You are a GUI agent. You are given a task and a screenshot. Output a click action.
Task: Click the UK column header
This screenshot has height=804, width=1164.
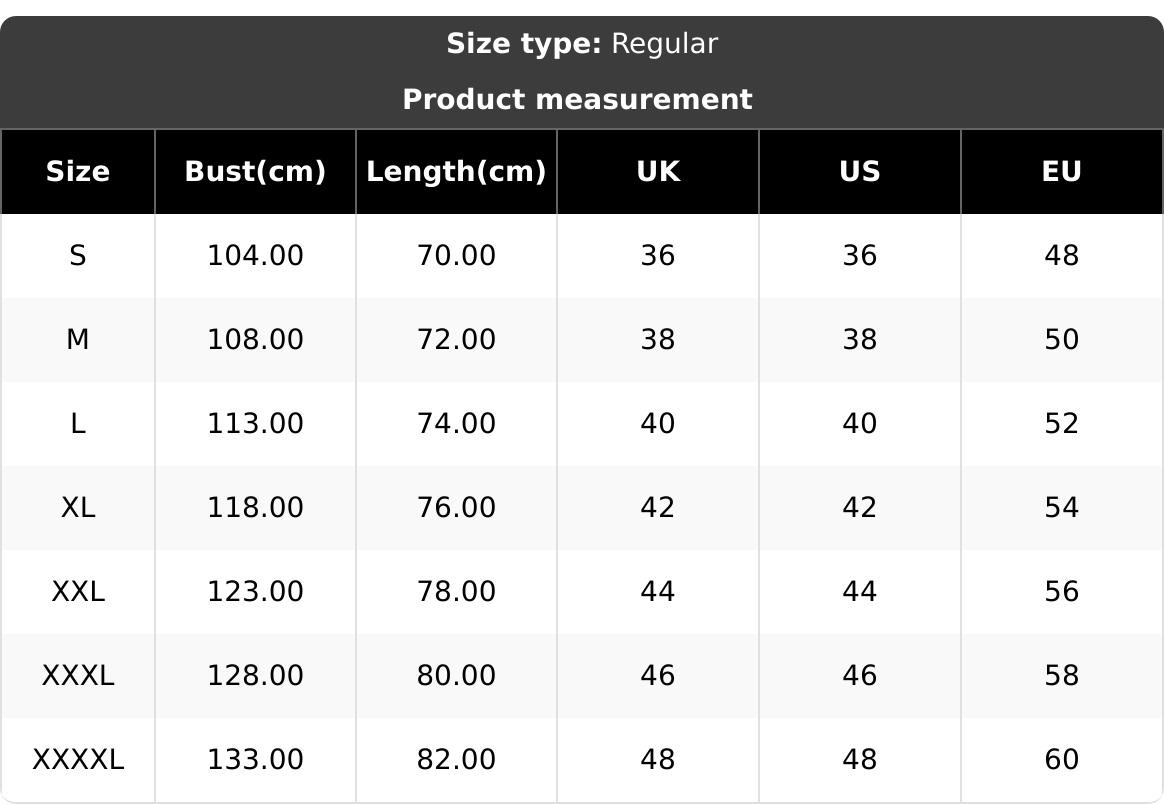coord(658,172)
